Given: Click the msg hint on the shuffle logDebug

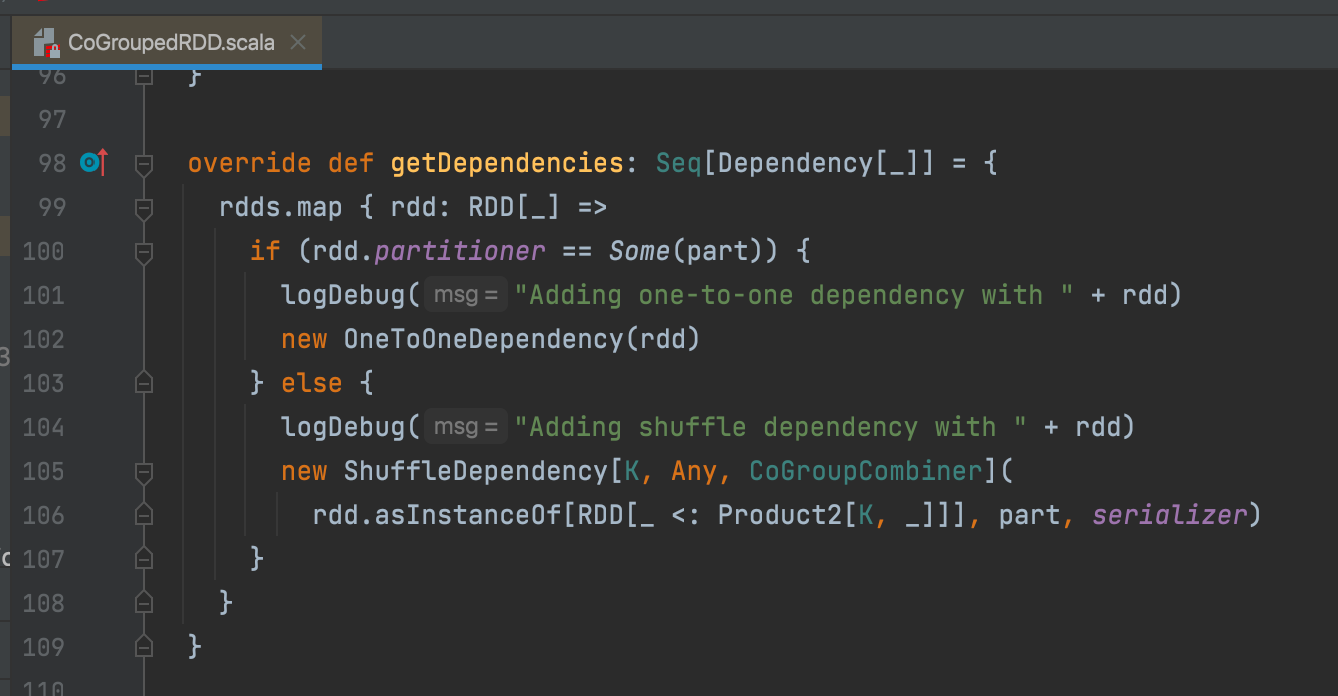Looking at the screenshot, I should click(465, 427).
